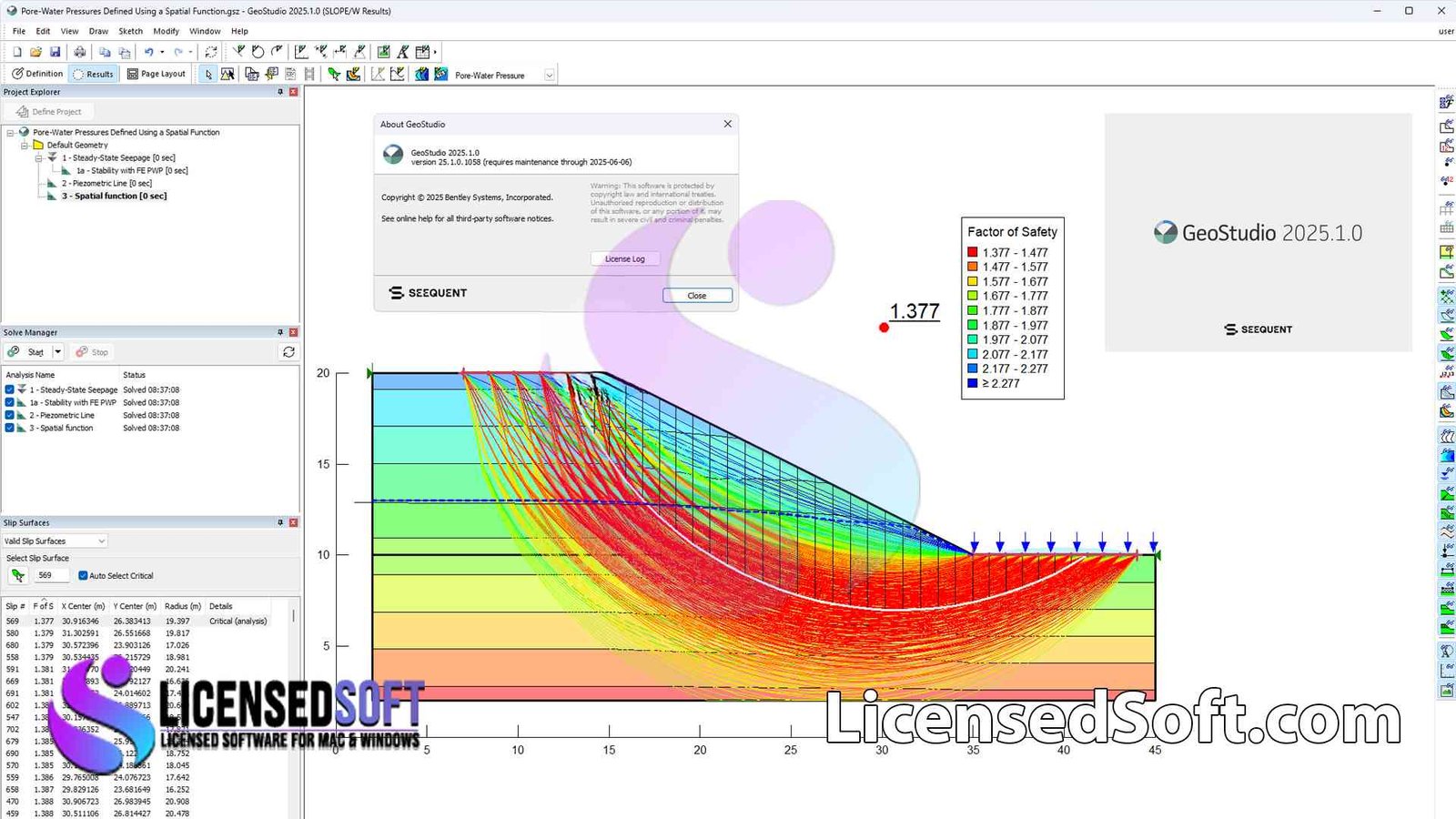
Task: Click the yellow 1.577 - 1.677 legend swatch
Action: (x=972, y=281)
